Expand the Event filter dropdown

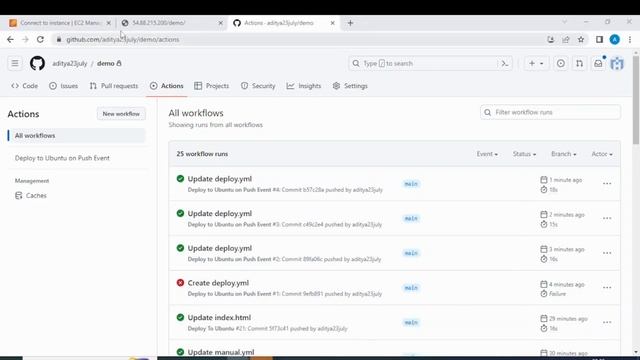[x=487, y=154]
